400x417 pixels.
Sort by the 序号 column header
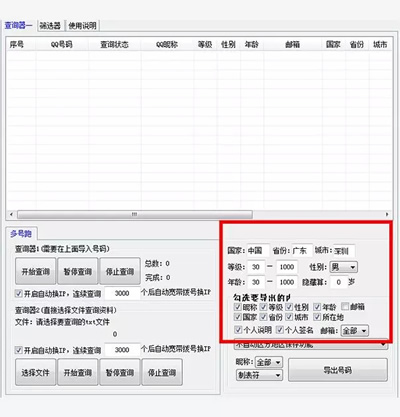point(21,44)
